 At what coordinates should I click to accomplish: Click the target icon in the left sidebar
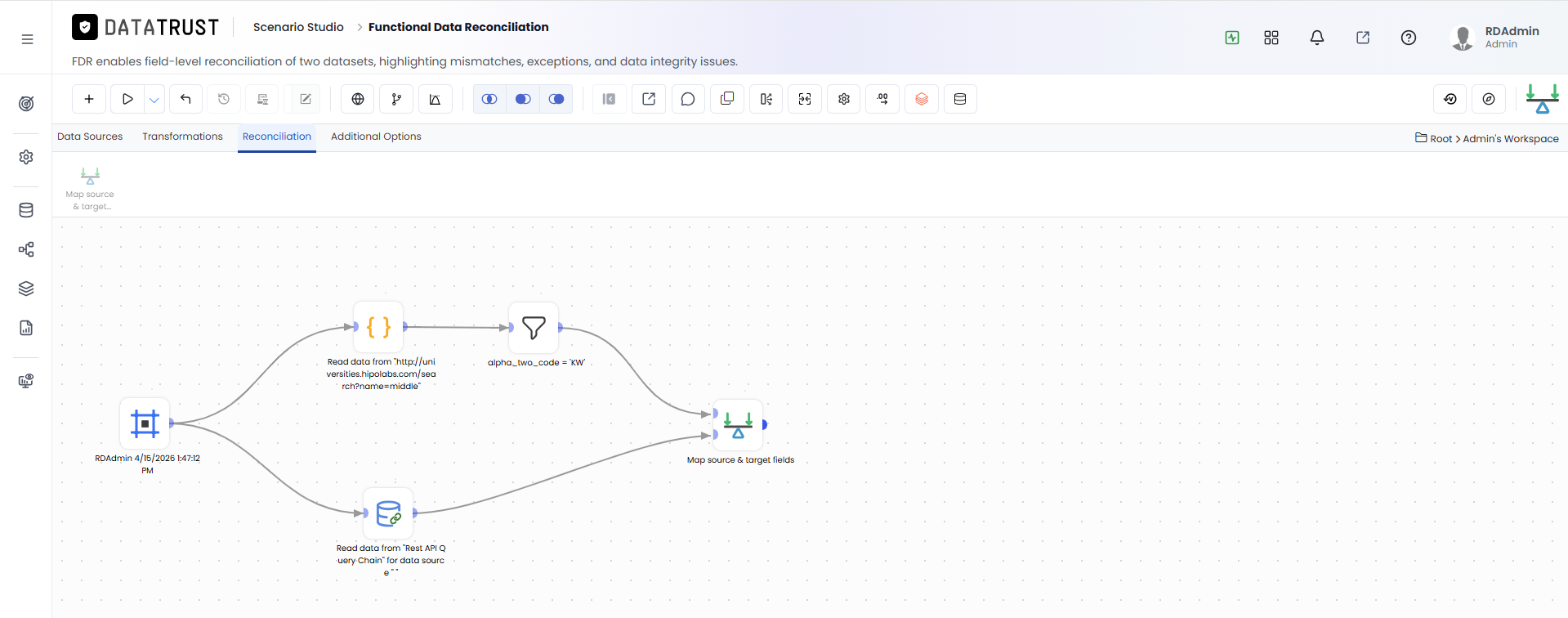tap(26, 104)
